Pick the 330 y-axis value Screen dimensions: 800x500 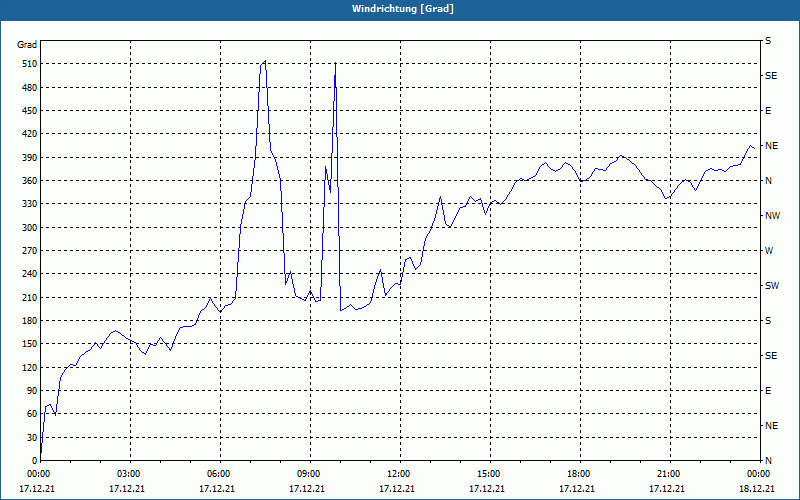click(30, 204)
